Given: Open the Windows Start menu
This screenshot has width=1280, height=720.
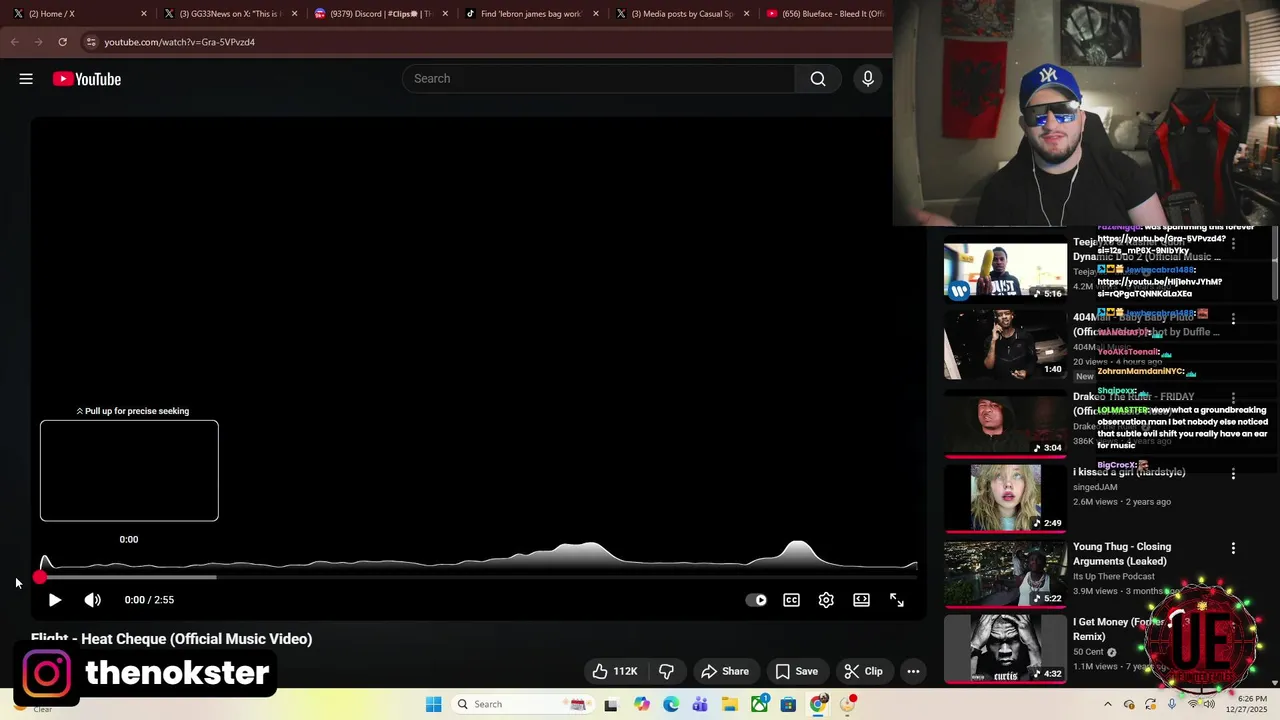Looking at the screenshot, I should (x=433, y=704).
